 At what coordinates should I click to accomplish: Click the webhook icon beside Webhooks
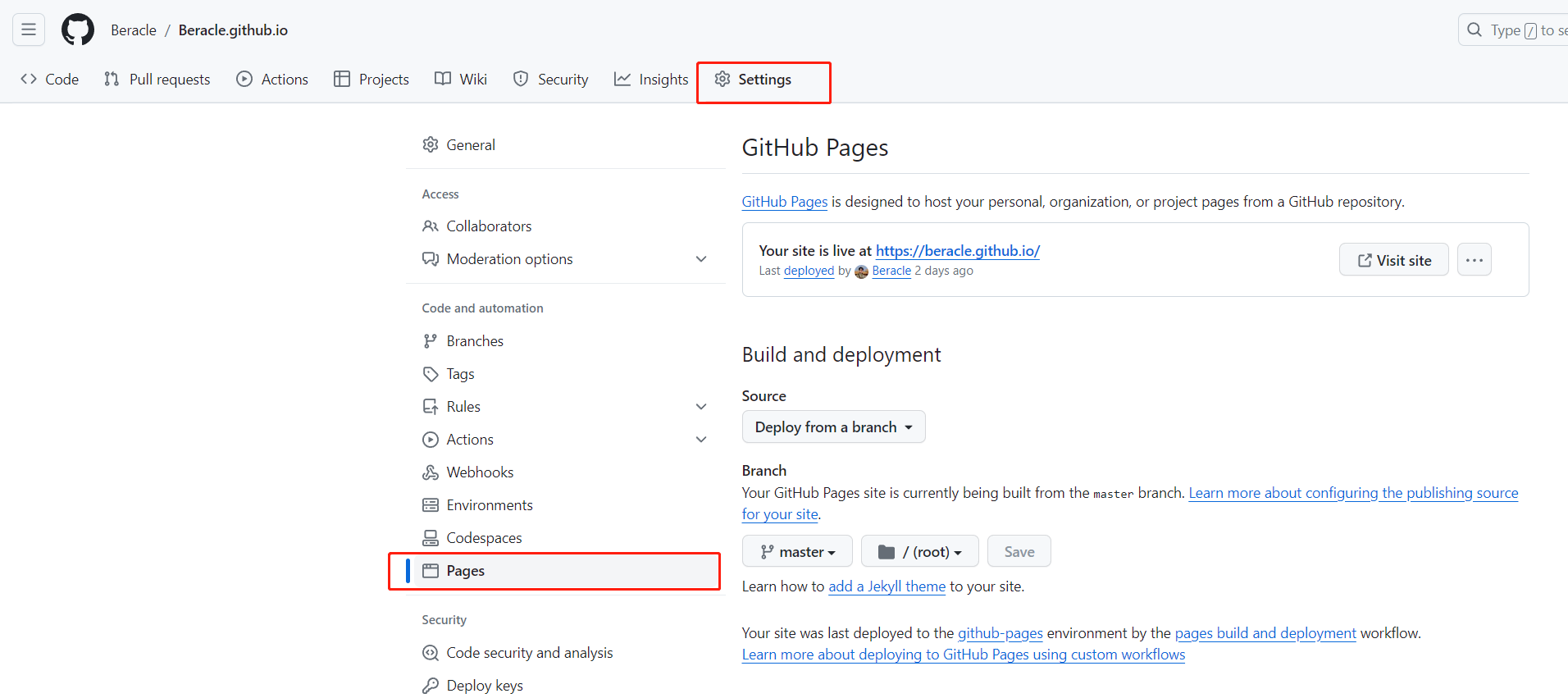[x=431, y=472]
